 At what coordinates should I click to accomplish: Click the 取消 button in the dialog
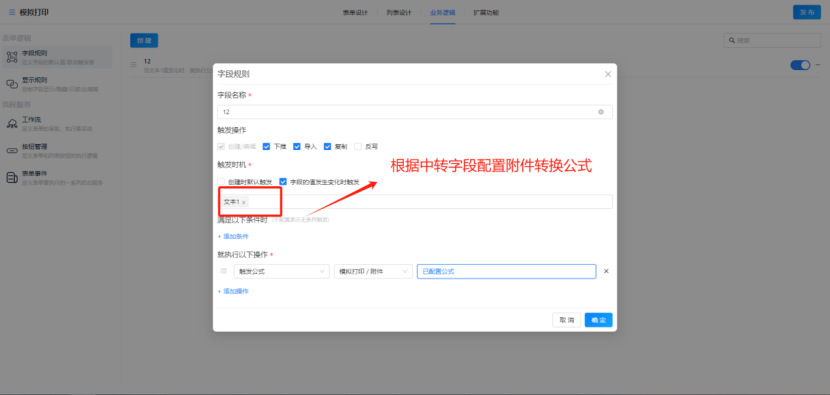[567, 320]
